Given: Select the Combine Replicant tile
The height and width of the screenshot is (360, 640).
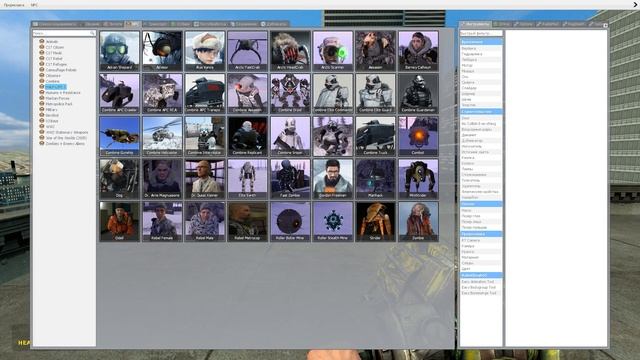Looking at the screenshot, I should point(248,136).
